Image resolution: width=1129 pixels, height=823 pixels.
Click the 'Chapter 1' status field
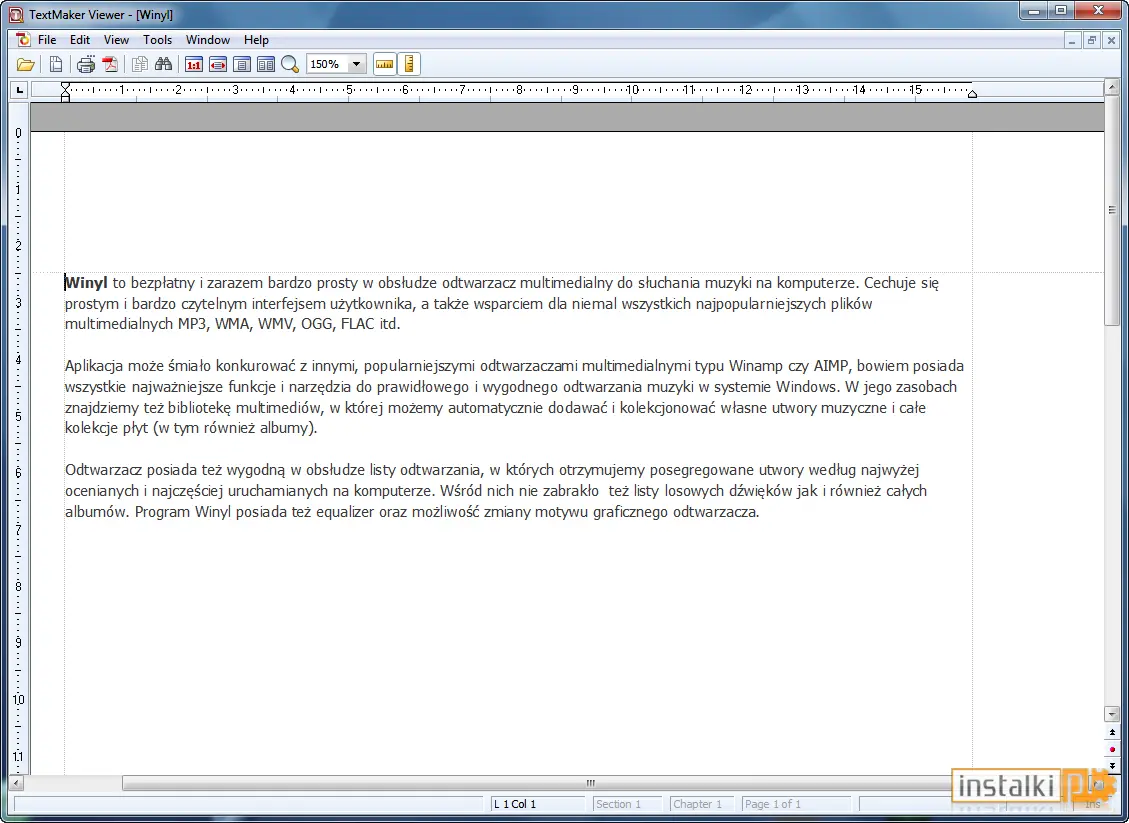[x=701, y=804]
